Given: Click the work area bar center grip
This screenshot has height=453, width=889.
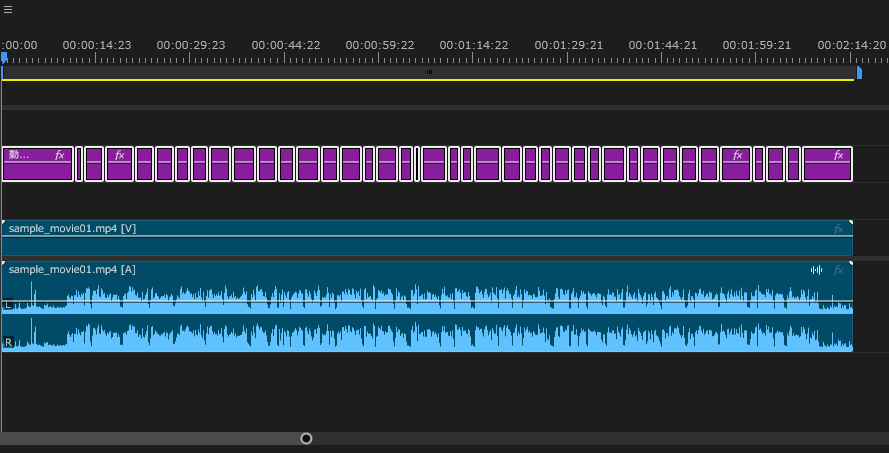Looking at the screenshot, I should coord(429,72).
